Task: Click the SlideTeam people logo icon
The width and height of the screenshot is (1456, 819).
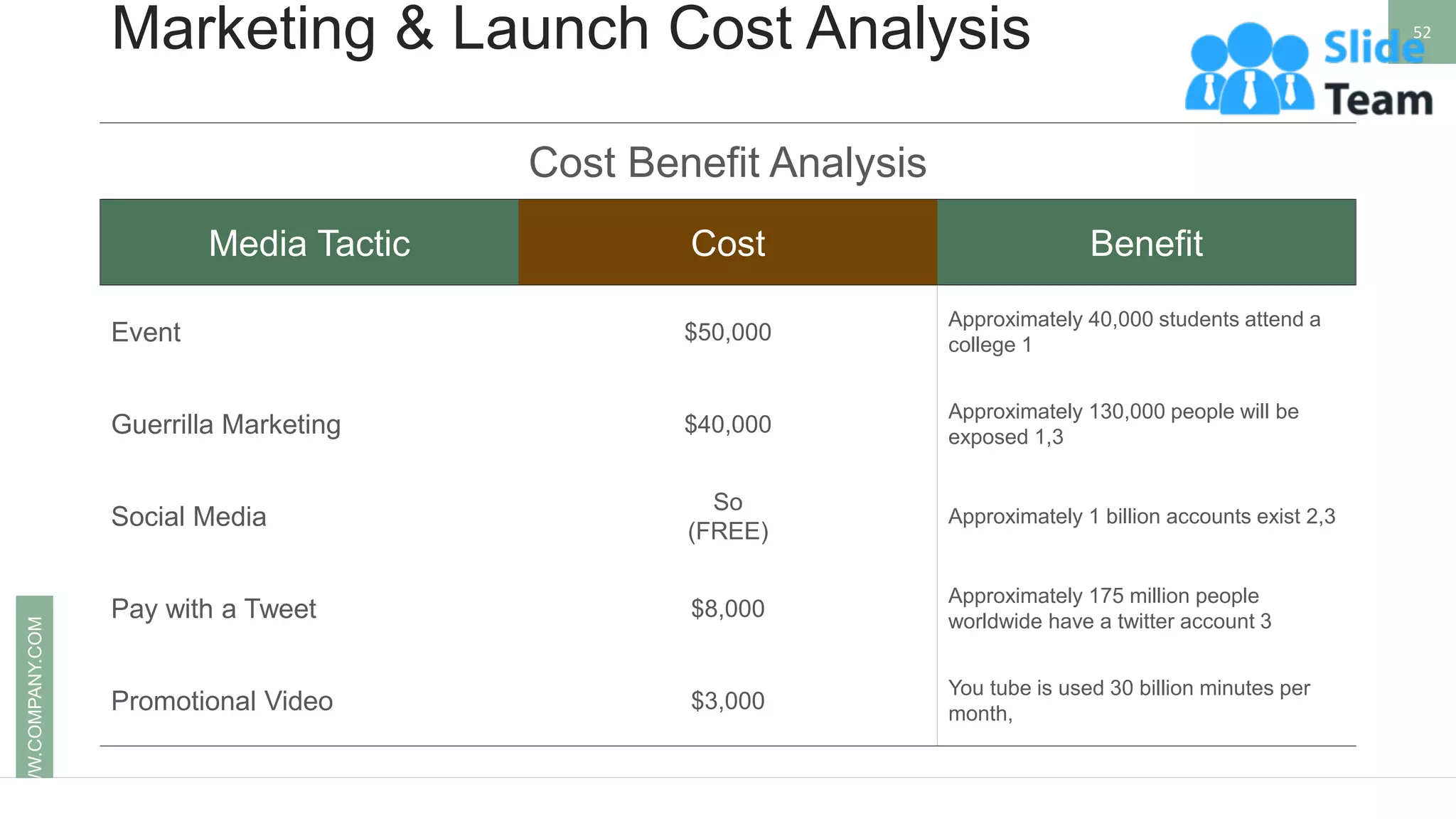Action: click(1249, 68)
